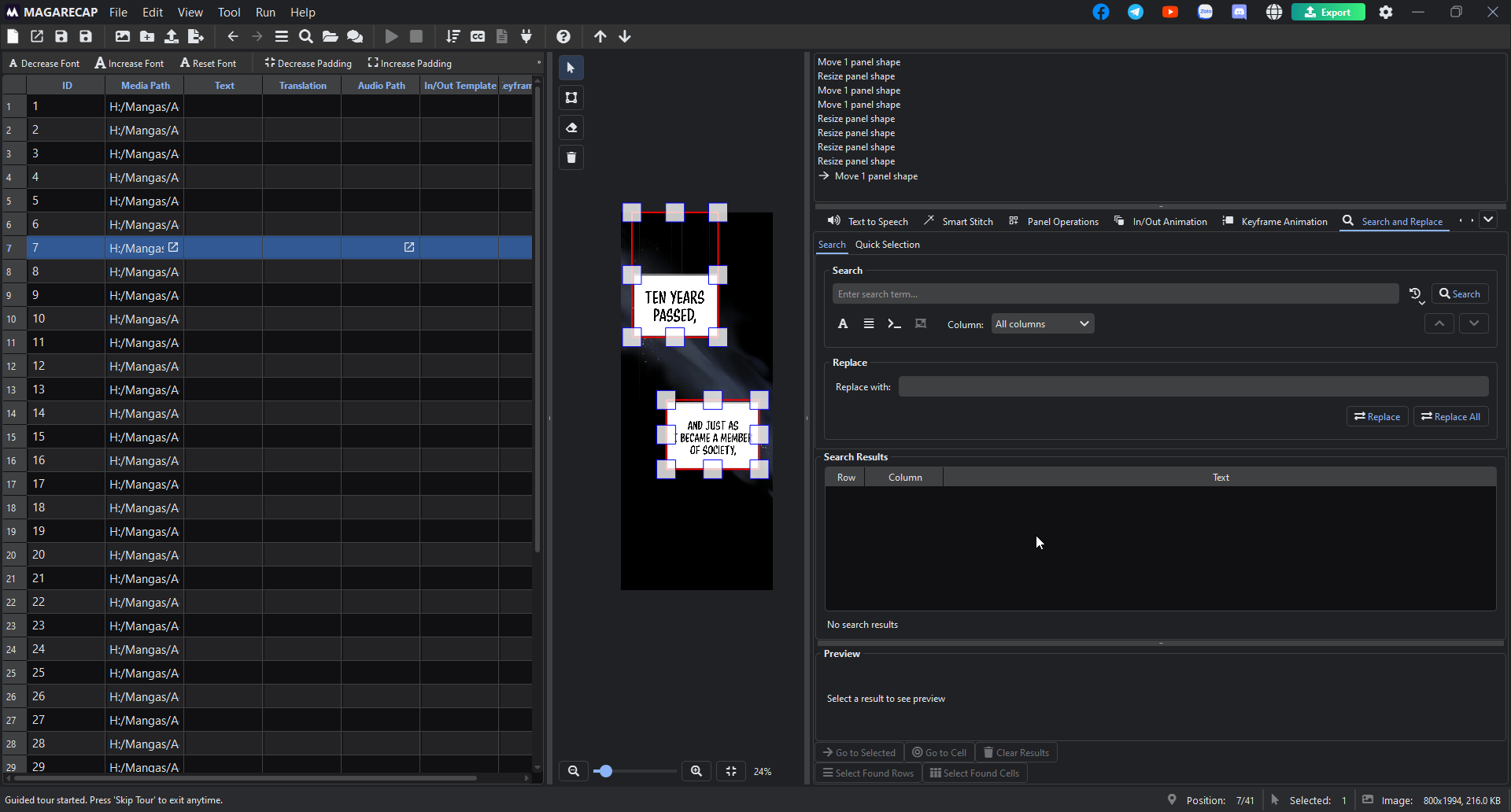Click Decrease Padding button
Screen dimensions: 1511x812
[x=308, y=63]
